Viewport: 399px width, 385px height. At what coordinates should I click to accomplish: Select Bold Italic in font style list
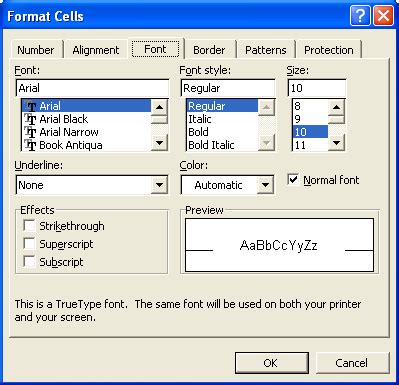(211, 145)
